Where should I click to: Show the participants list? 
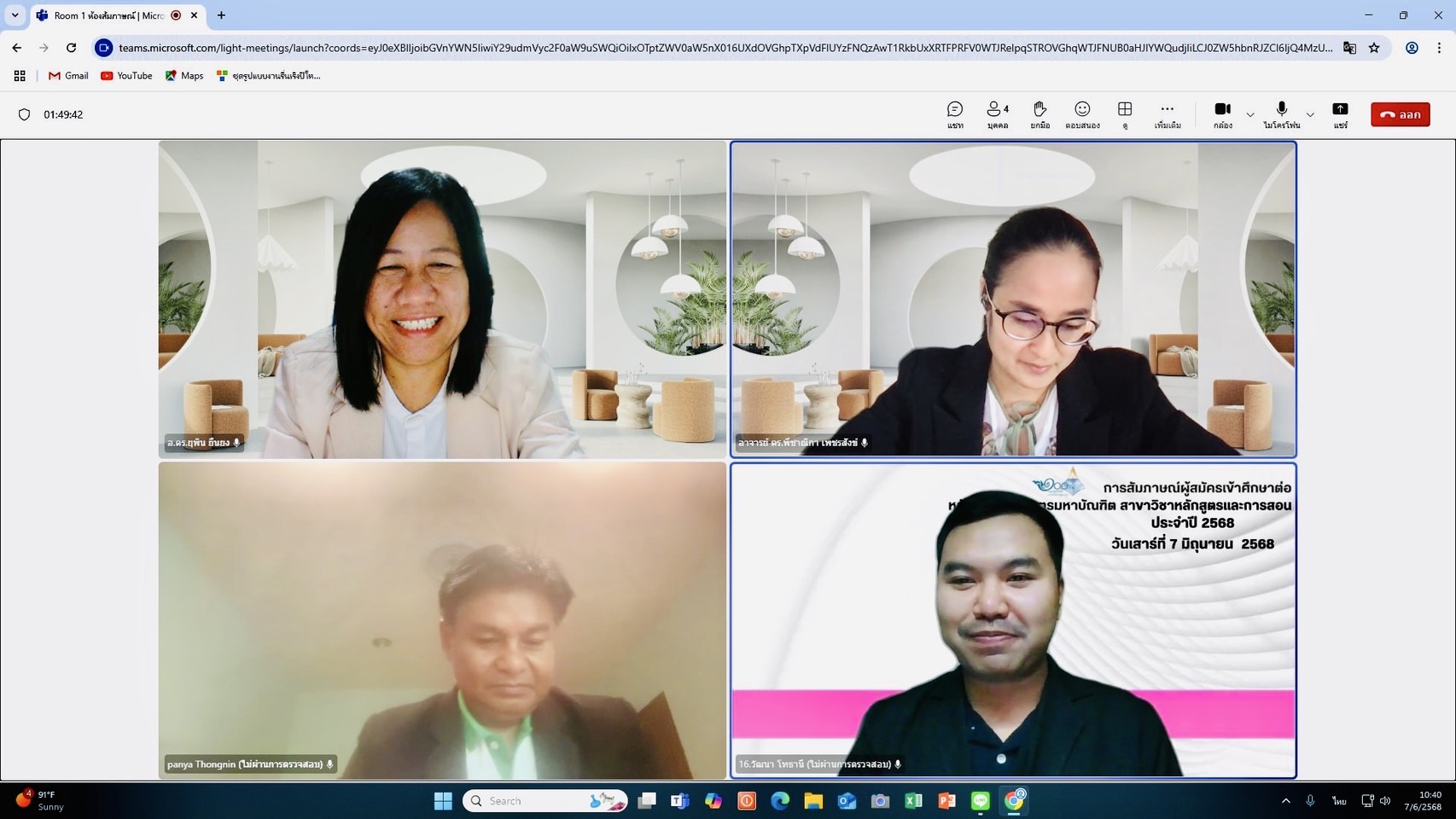point(997,114)
